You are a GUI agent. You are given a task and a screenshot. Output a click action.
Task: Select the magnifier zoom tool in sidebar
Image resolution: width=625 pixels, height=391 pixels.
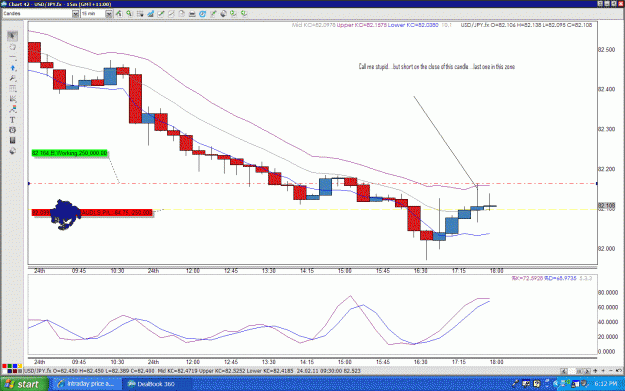[12, 79]
